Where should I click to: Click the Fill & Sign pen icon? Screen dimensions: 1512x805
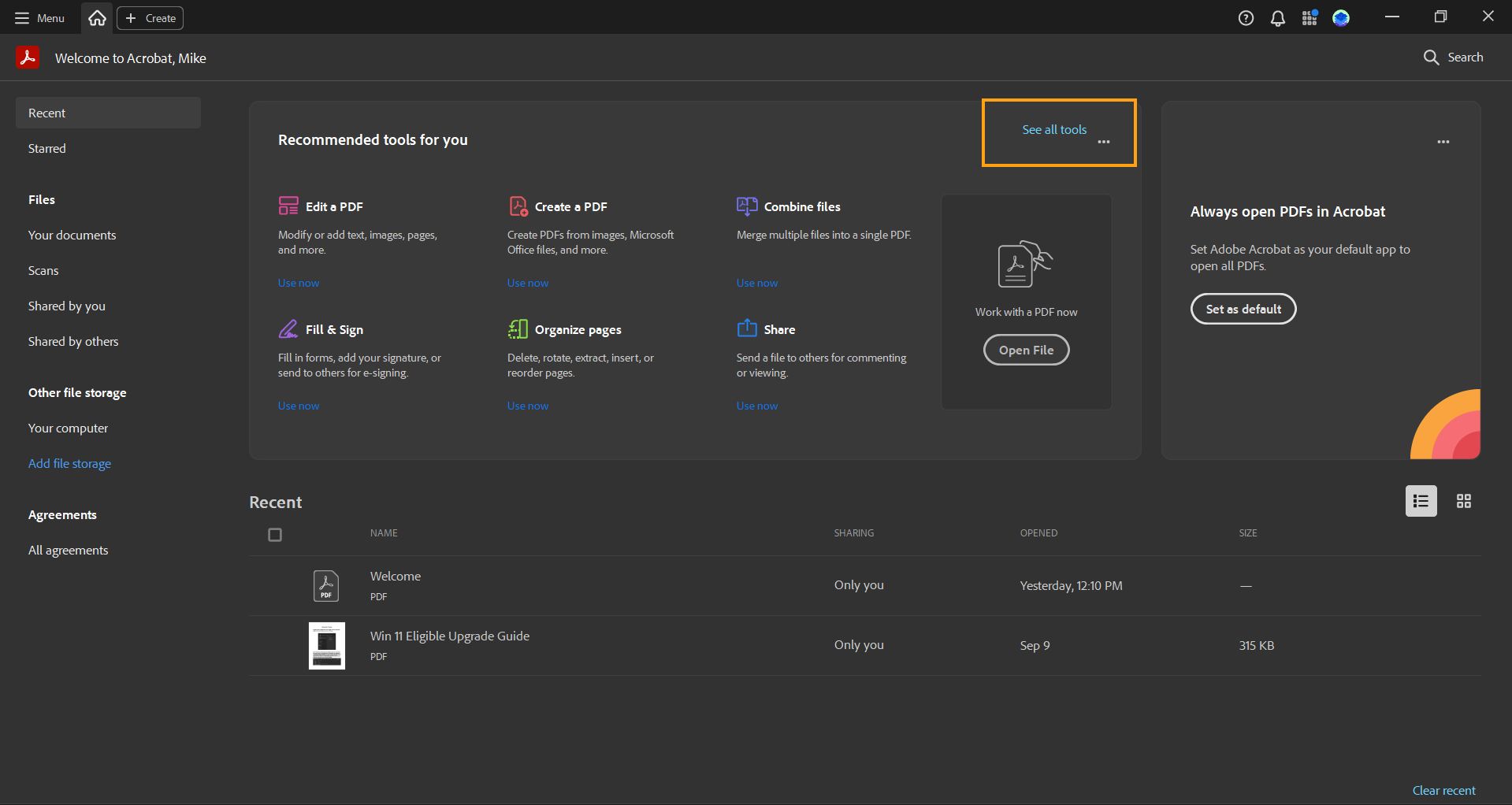(288, 329)
